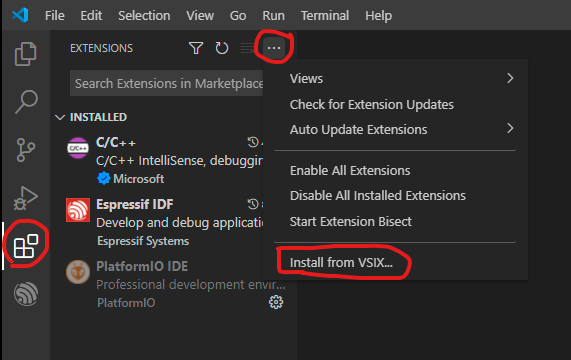
Task: Click the C/C++ IntelliSense description text
Action: click(x=179, y=160)
